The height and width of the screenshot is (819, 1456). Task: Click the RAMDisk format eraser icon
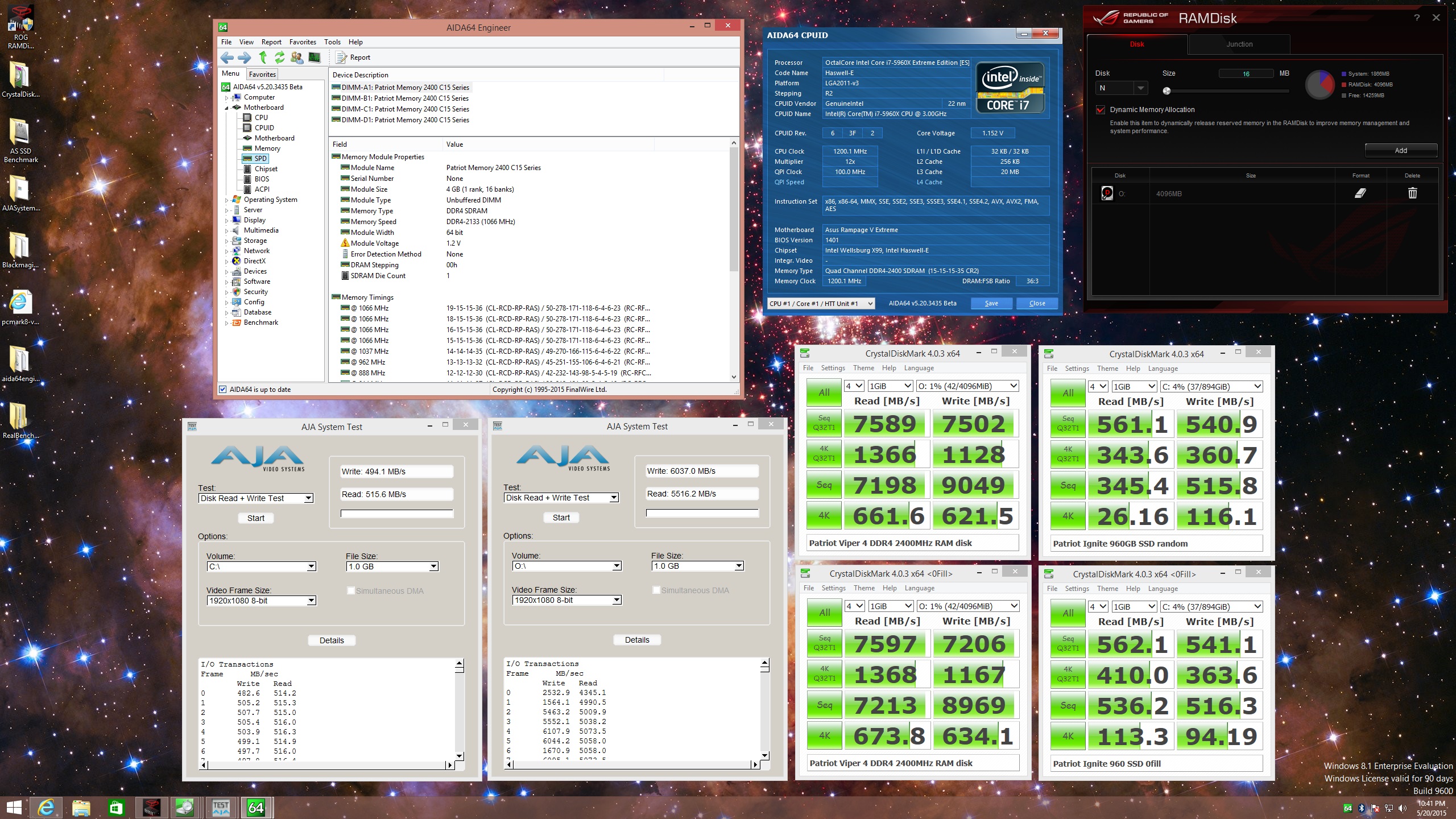[x=1360, y=193]
